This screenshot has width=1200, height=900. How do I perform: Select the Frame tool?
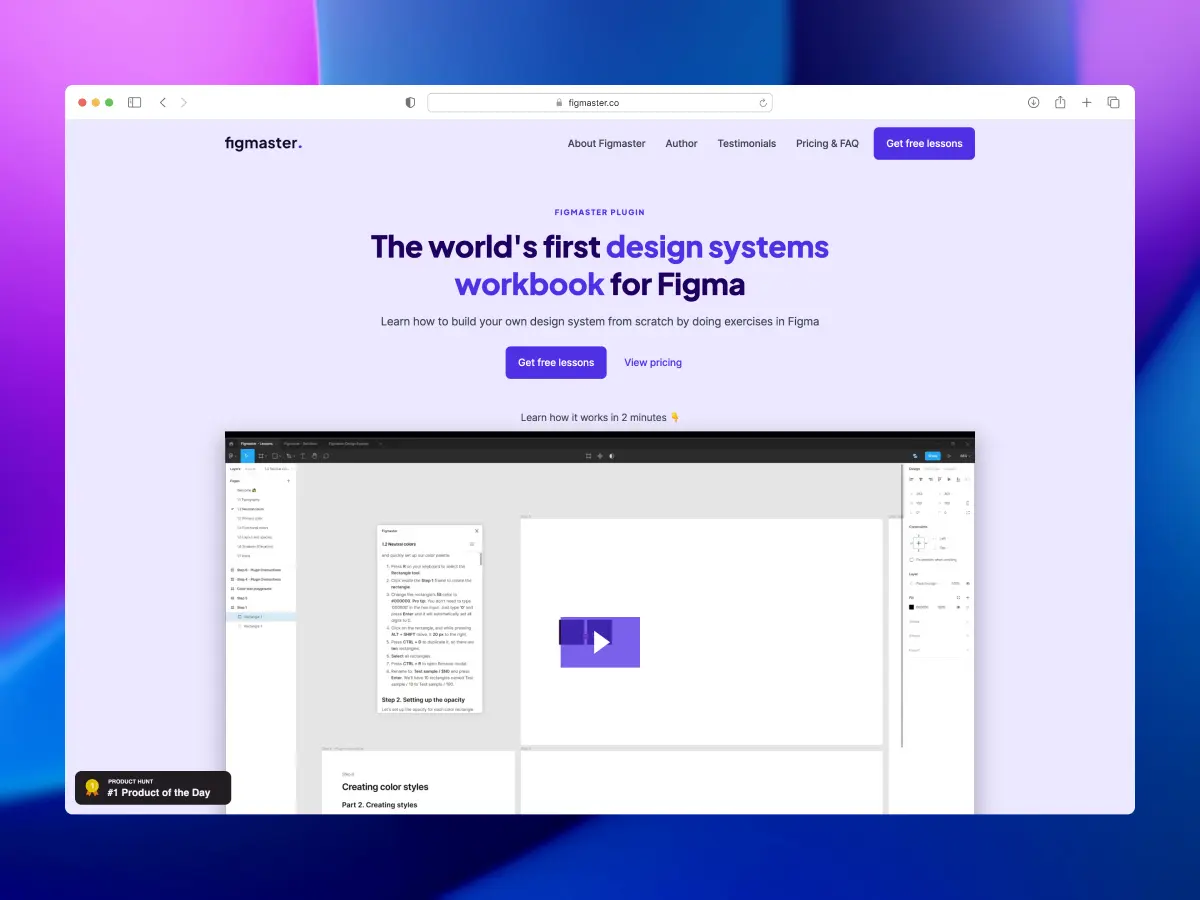[260, 455]
